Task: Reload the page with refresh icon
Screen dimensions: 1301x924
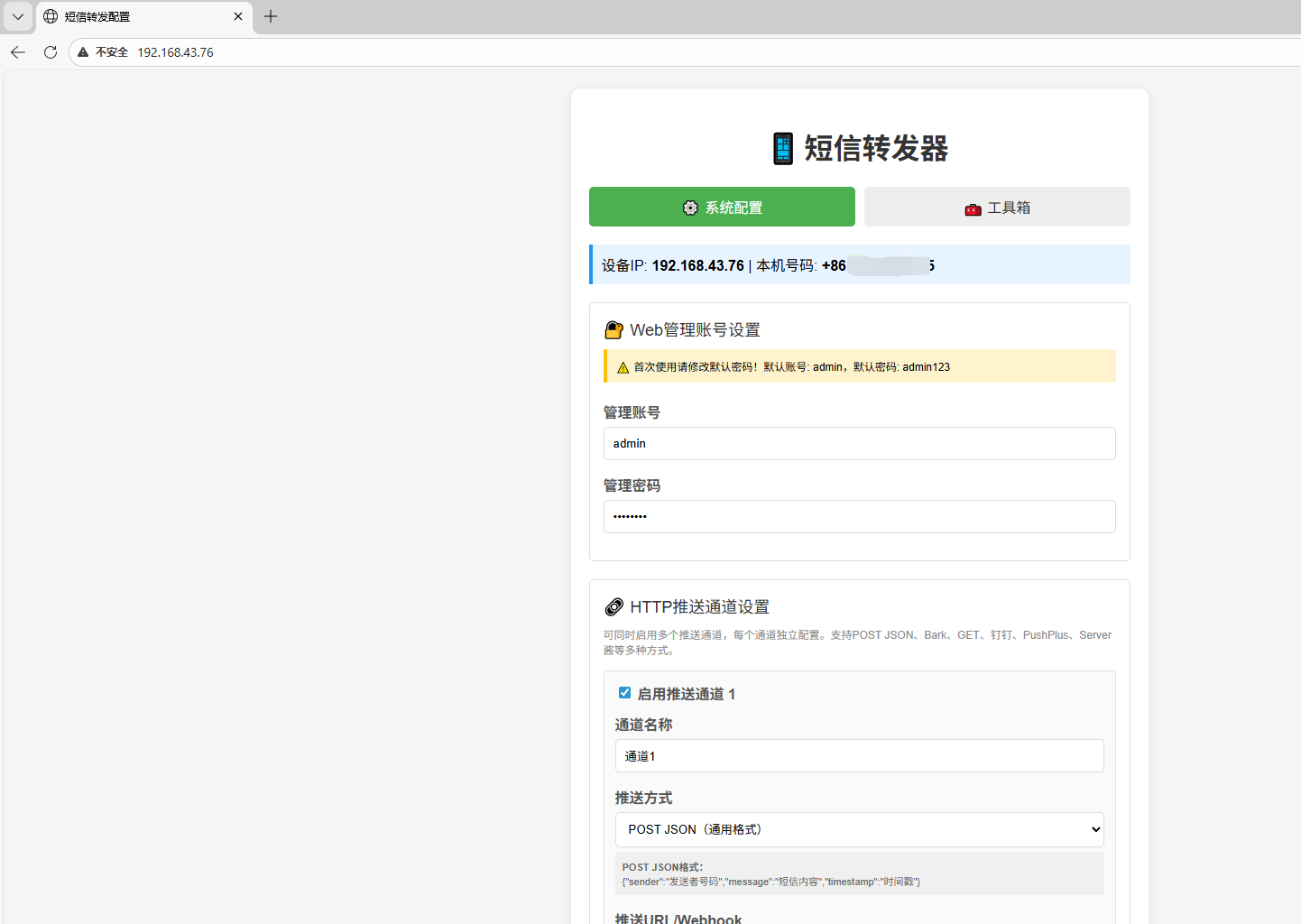Action: 51,52
